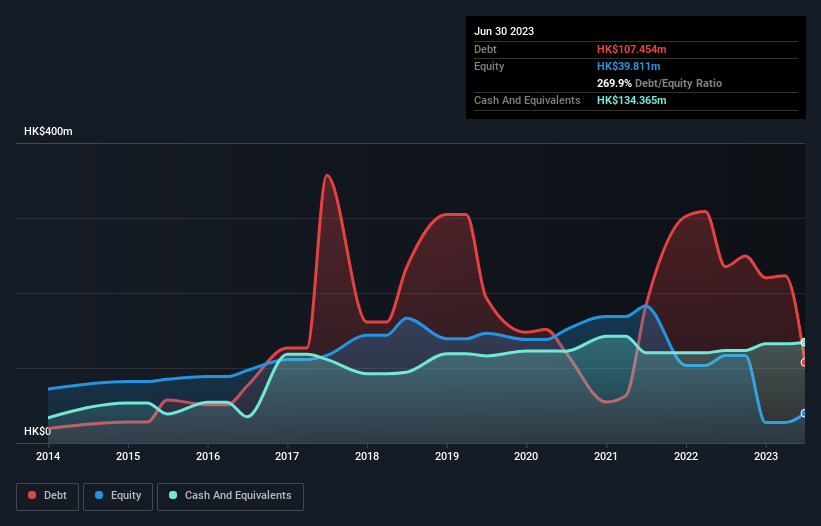This screenshot has height=526, width=821.
Task: Click the teal Cash endpoint marker
Action: [x=804, y=342]
